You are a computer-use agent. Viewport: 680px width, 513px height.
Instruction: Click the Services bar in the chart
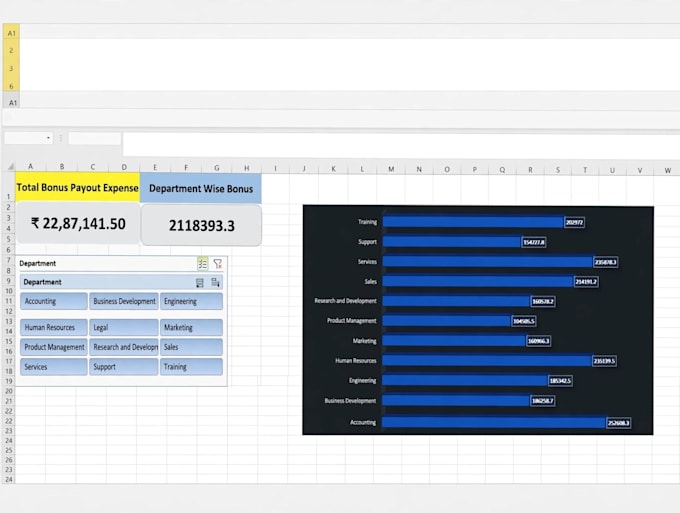click(487, 261)
